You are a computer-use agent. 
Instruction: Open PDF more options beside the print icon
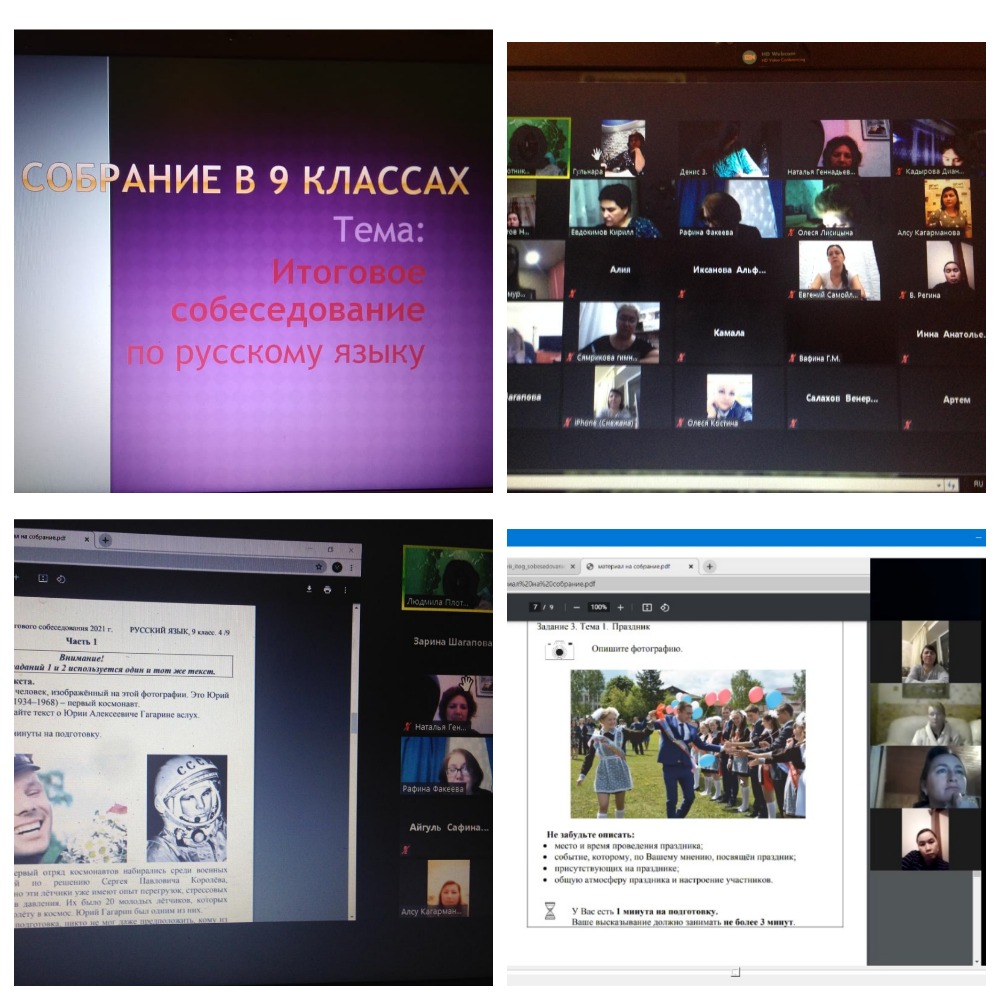pyautogui.click(x=346, y=590)
